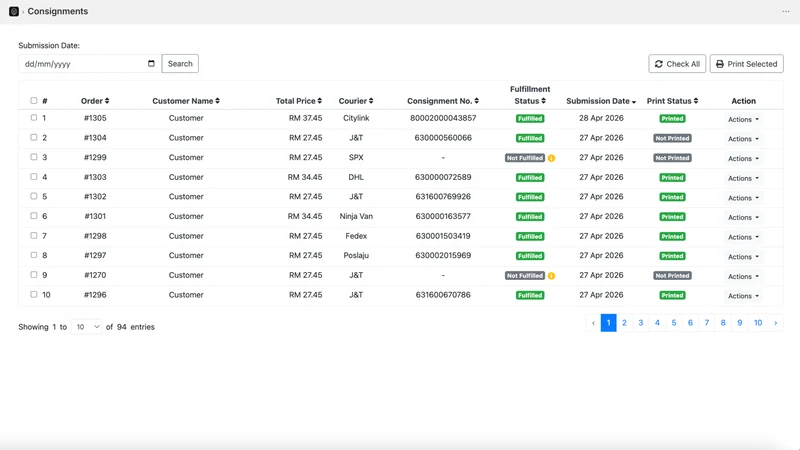Go to previous page arrow

point(593,323)
